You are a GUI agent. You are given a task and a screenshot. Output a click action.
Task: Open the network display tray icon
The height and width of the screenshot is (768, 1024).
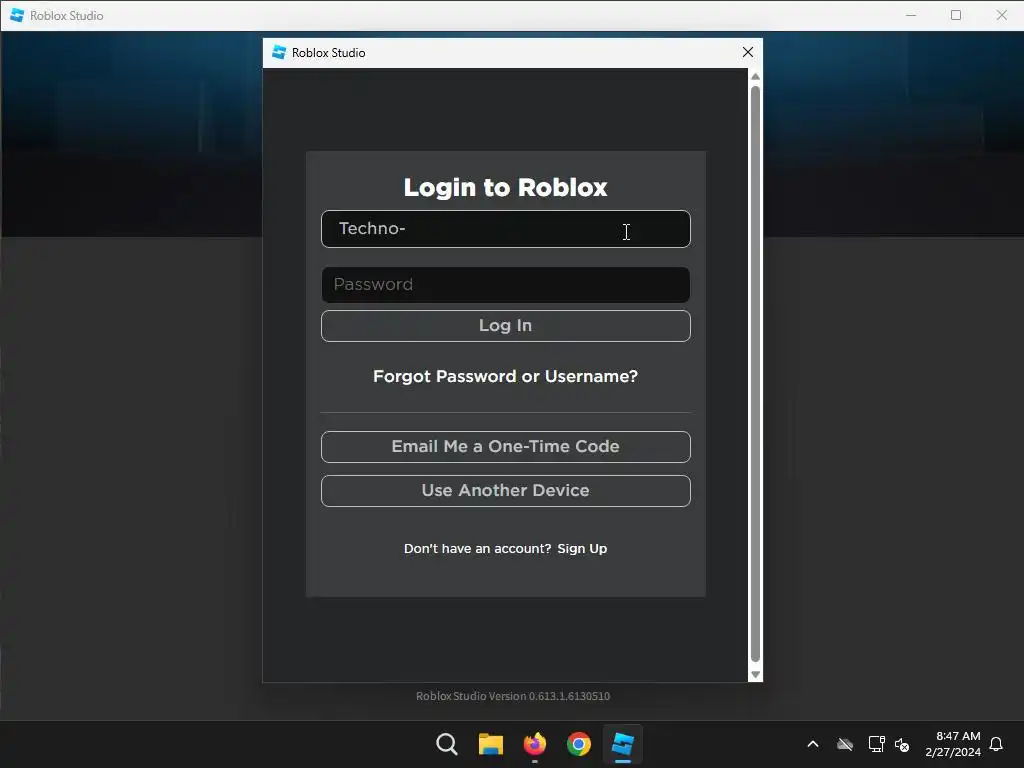pyautogui.click(x=876, y=744)
